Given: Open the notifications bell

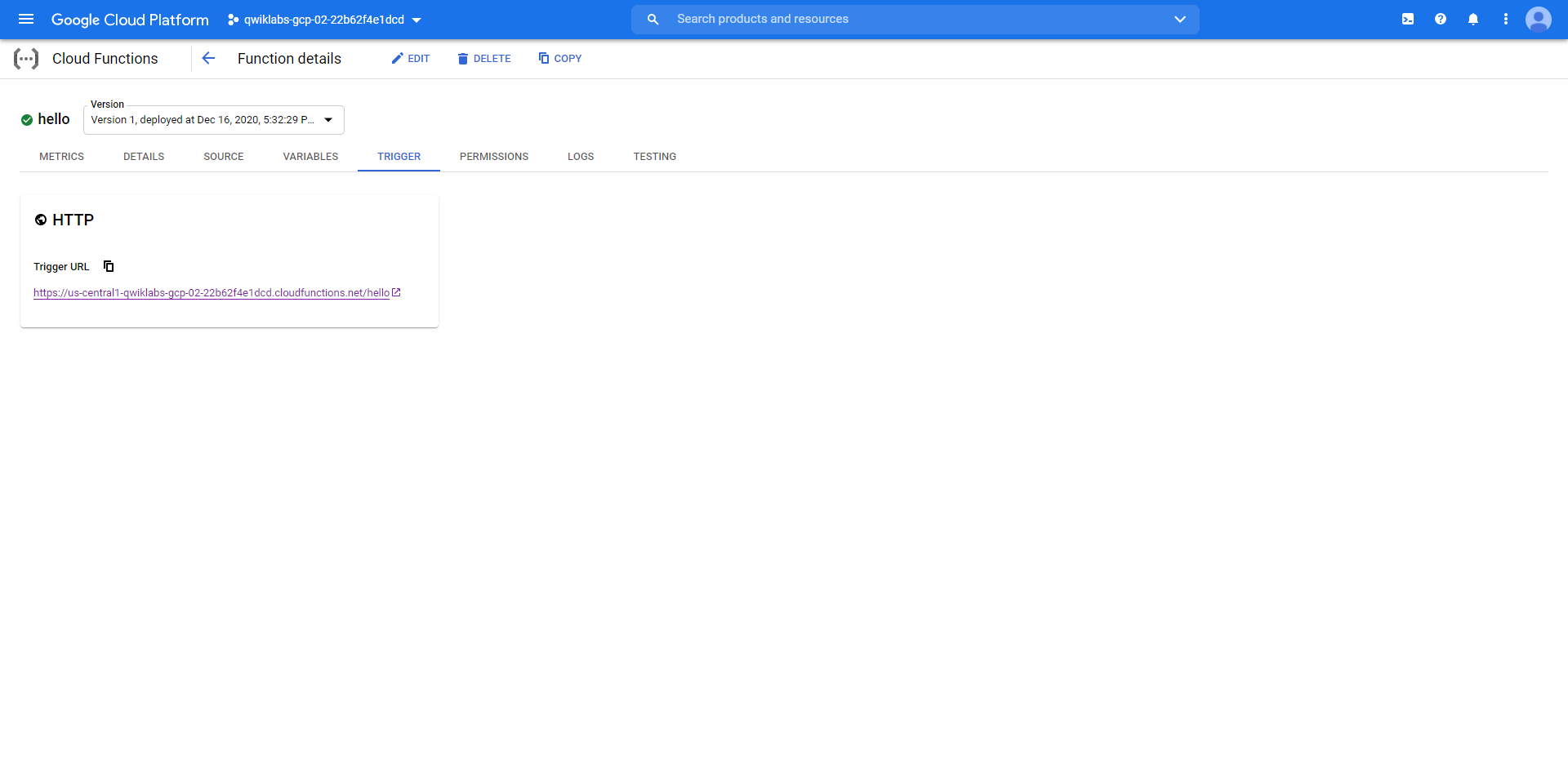Looking at the screenshot, I should [1473, 19].
